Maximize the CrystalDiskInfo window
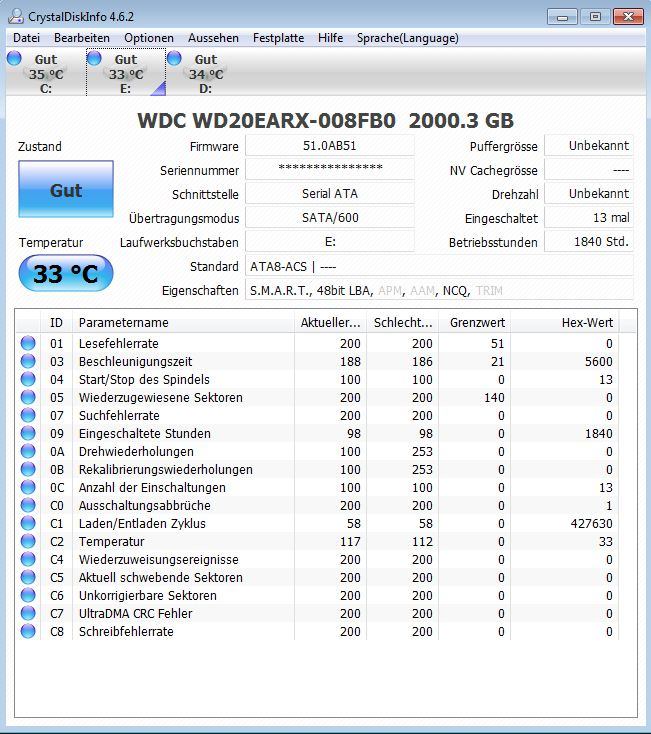 coord(595,17)
